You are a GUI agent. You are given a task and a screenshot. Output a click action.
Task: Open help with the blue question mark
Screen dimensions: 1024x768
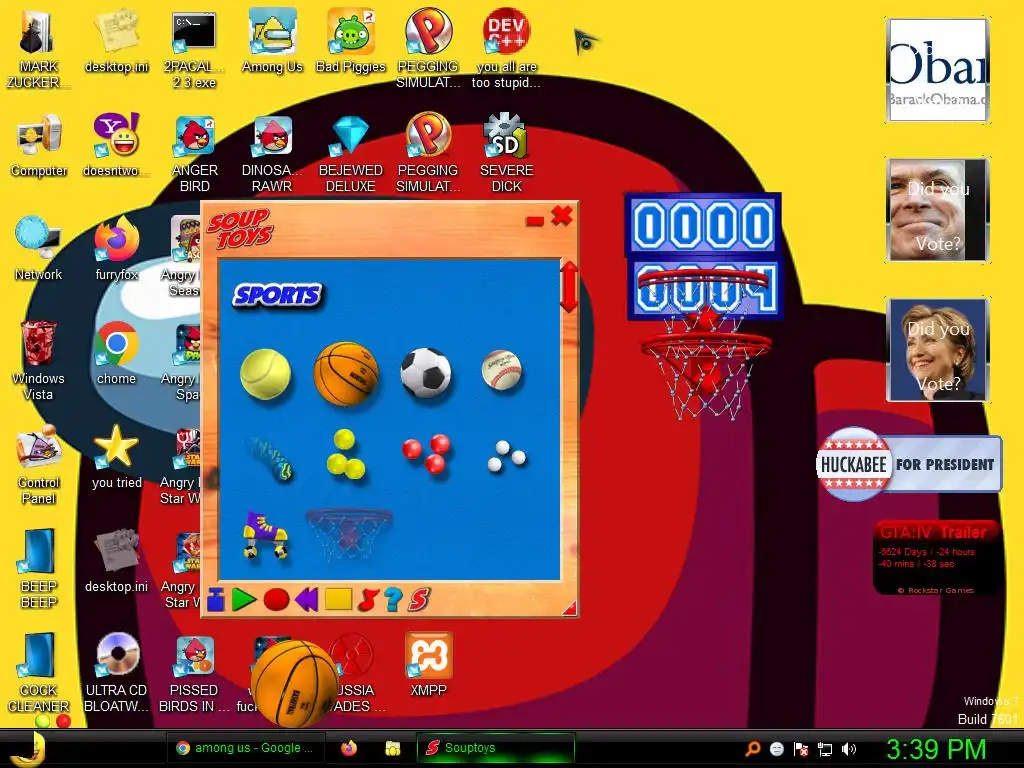(x=392, y=600)
